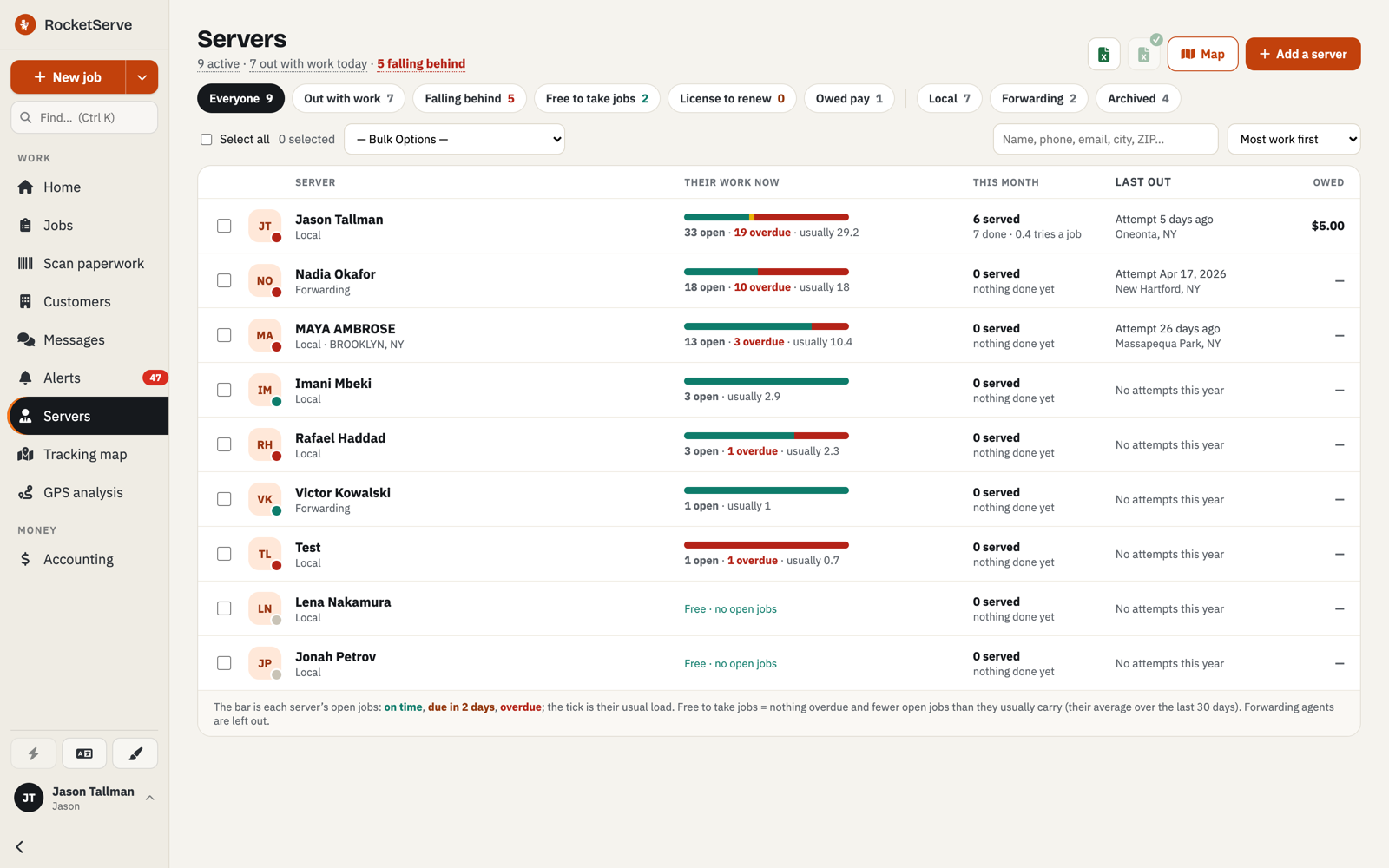The height and width of the screenshot is (868, 1389).
Task: Open the Bulk Options dropdown
Action: click(455, 139)
